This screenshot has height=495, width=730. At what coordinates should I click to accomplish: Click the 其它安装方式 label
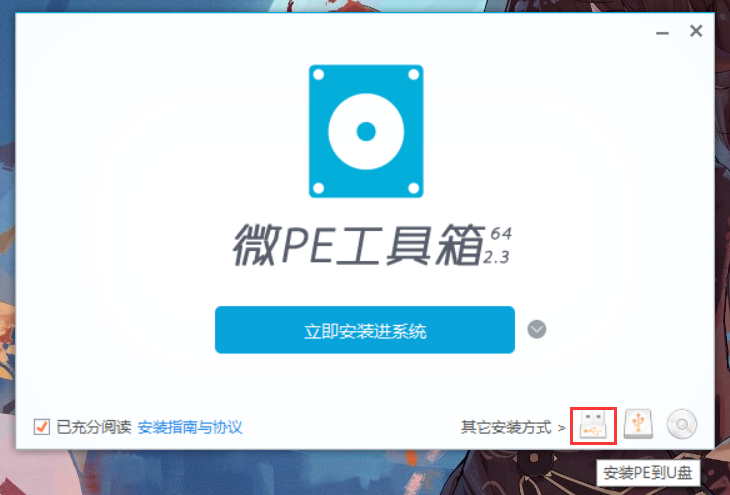tap(506, 427)
